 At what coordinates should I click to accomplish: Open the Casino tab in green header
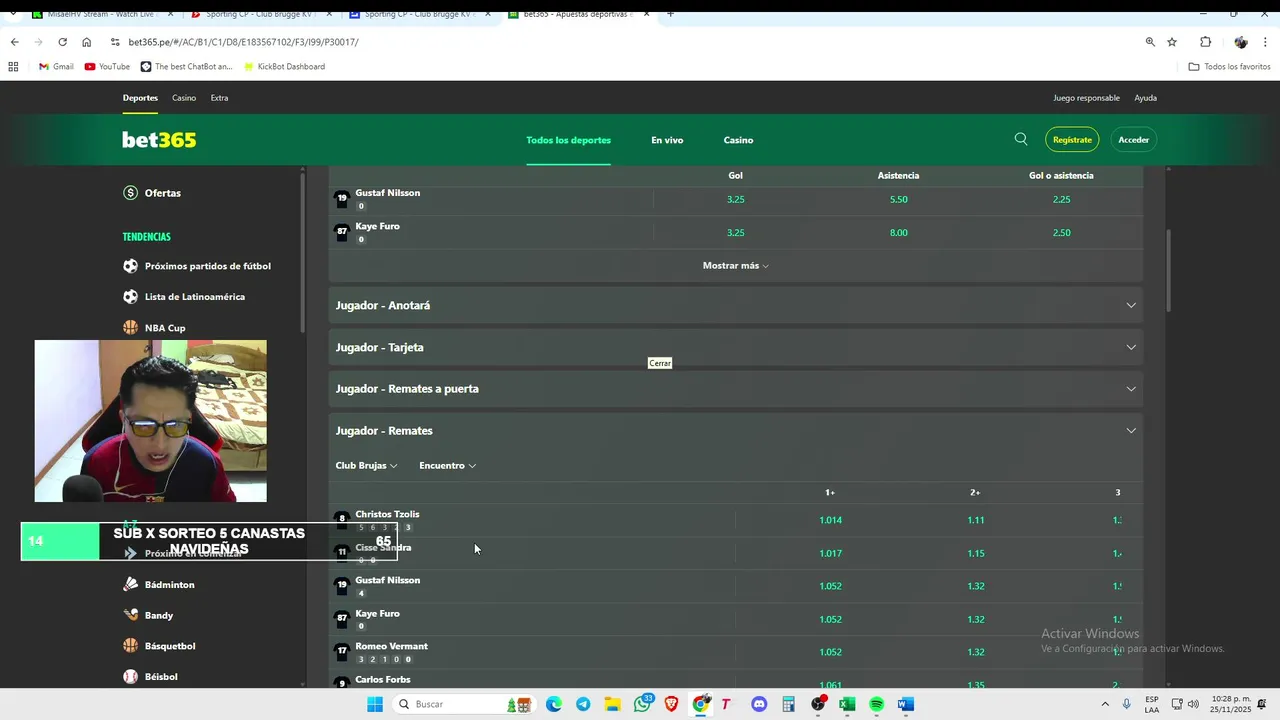coord(738,140)
